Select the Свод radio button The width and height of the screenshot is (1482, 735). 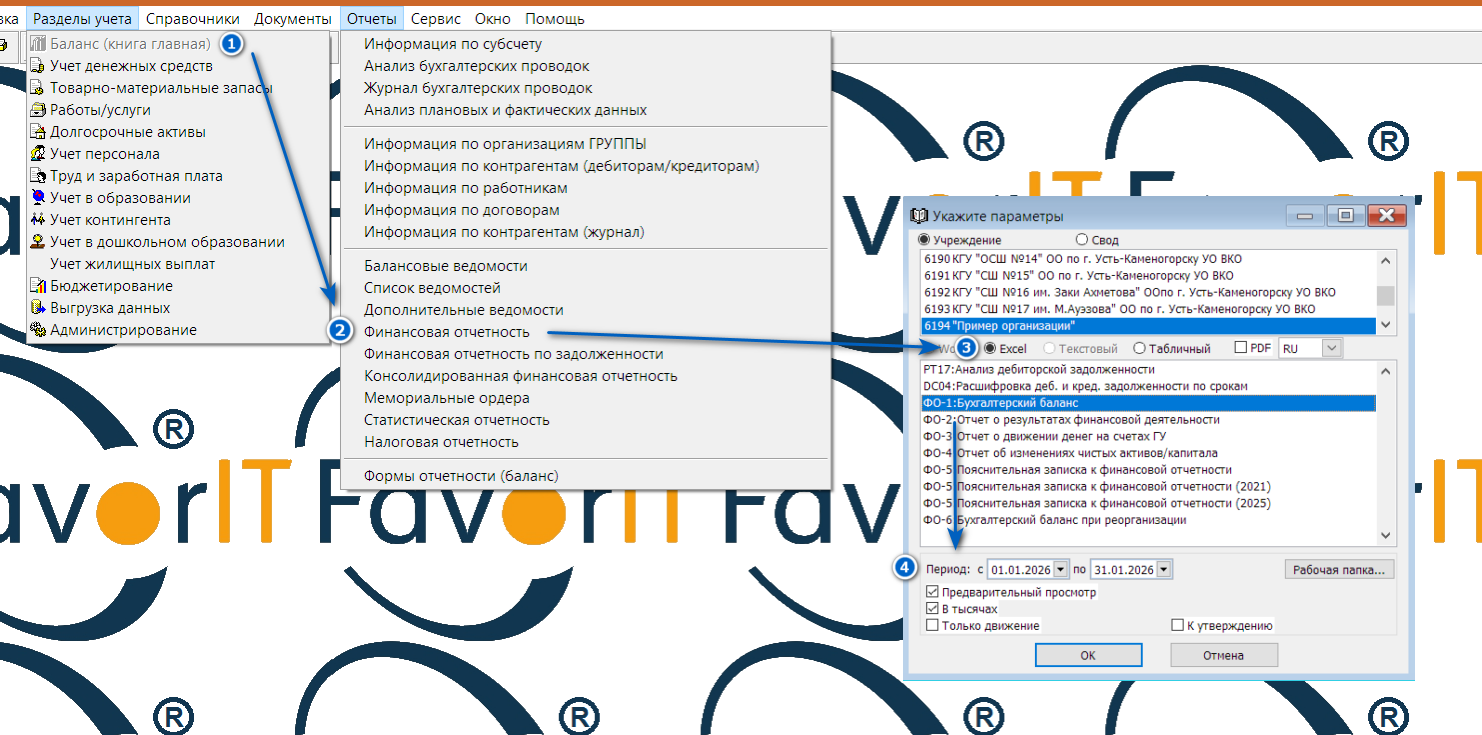tap(1081, 240)
